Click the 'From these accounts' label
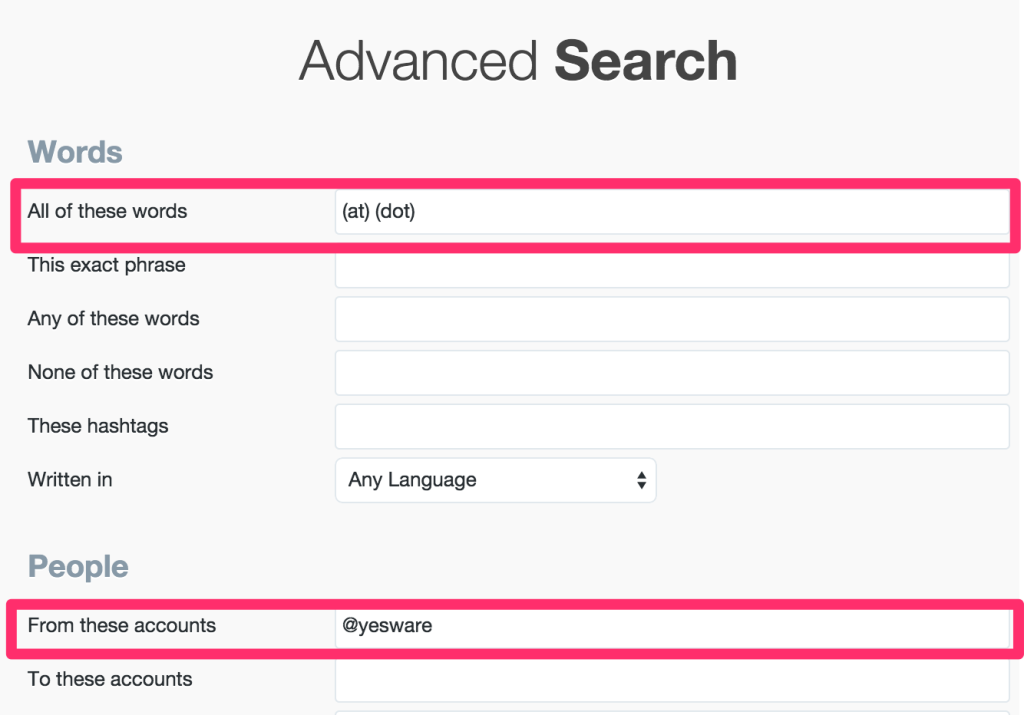The height and width of the screenshot is (715, 1024). tap(121, 625)
